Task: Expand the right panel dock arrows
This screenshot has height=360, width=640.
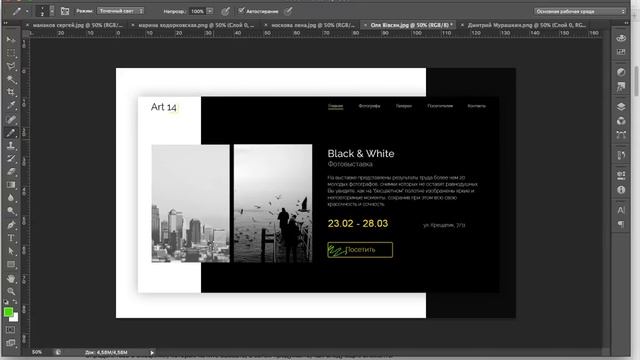Action: 626,24
